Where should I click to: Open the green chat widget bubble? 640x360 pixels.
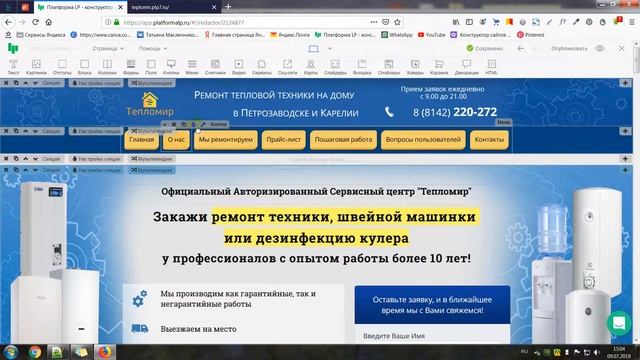[x=619, y=323]
